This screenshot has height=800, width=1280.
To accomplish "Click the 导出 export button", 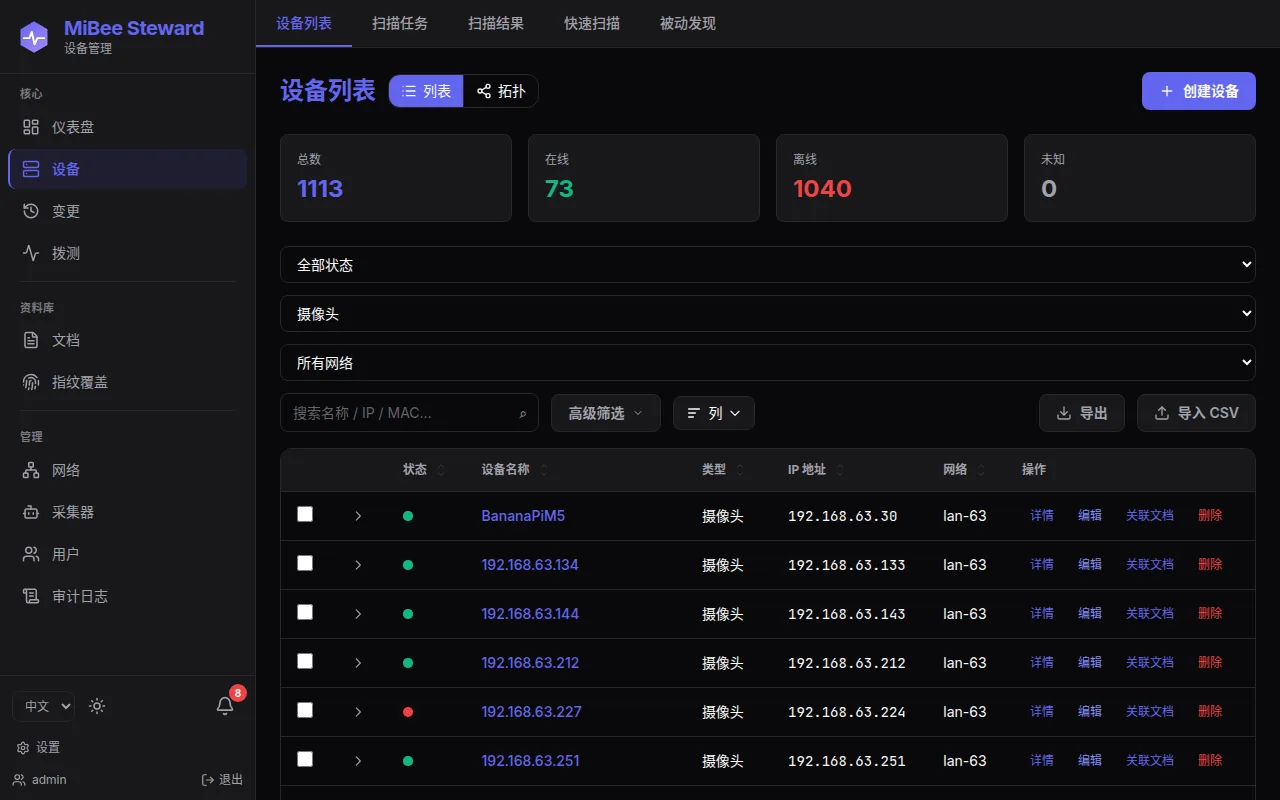I will click(1082, 413).
